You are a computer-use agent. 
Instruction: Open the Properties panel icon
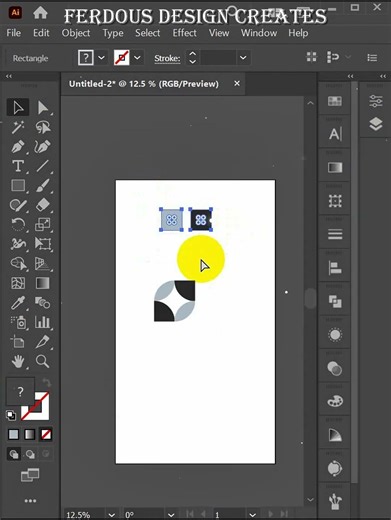(376, 101)
